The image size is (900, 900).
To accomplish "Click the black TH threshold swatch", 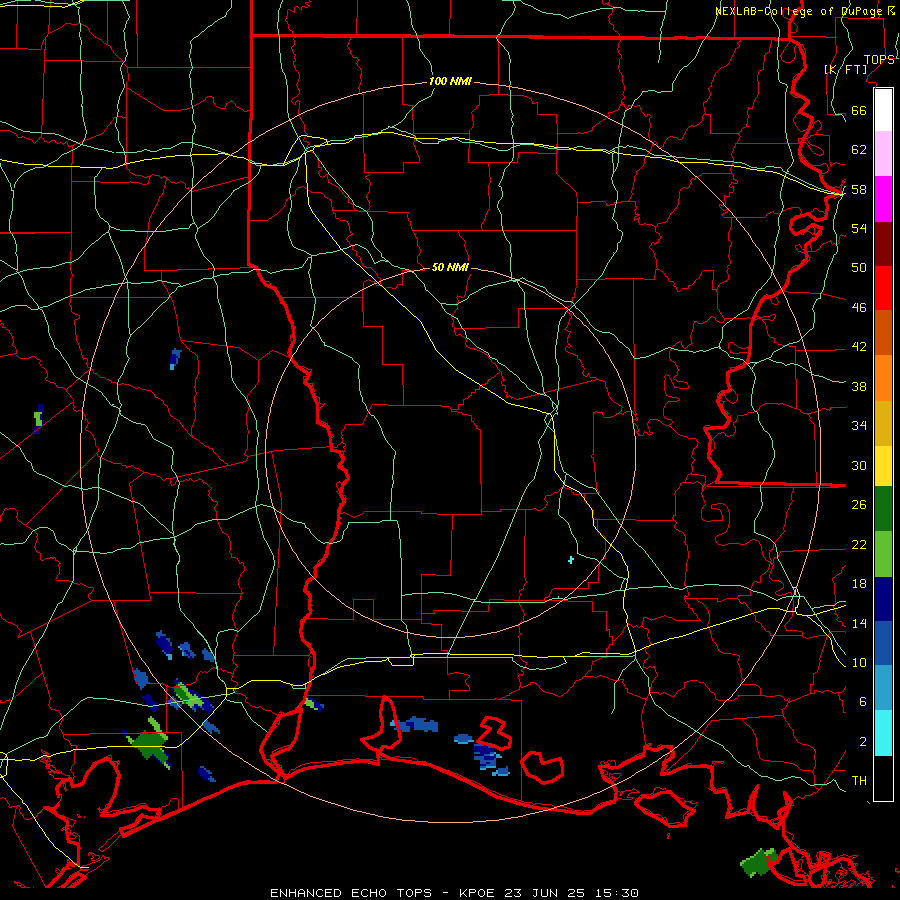I will click(x=883, y=778).
